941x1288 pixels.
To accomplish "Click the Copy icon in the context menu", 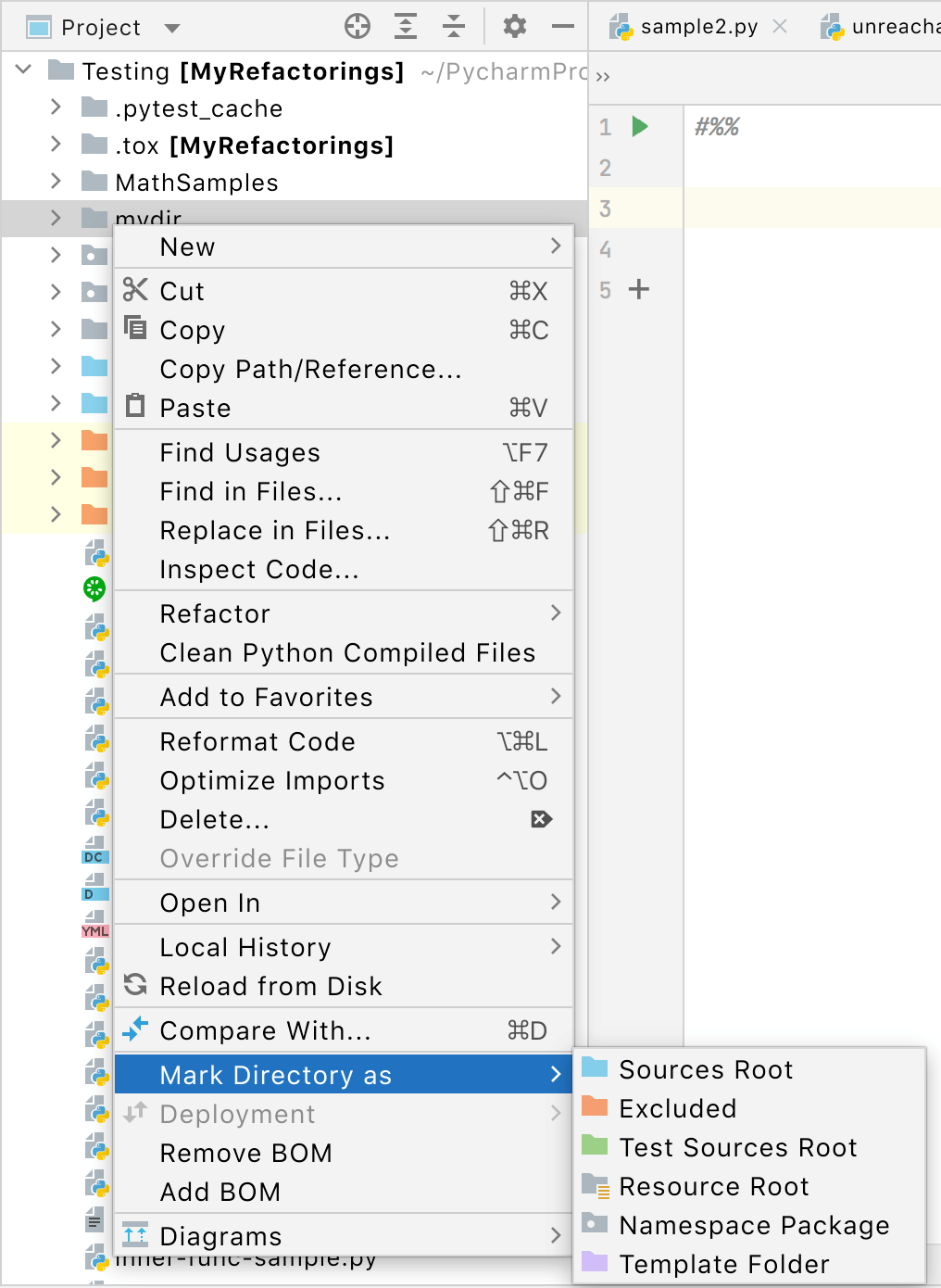I will coord(135,328).
